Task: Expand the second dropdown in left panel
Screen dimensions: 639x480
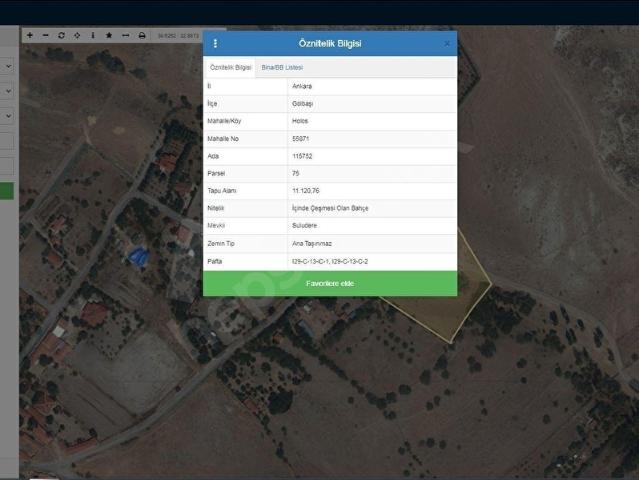Action: pyautogui.click(x=9, y=91)
